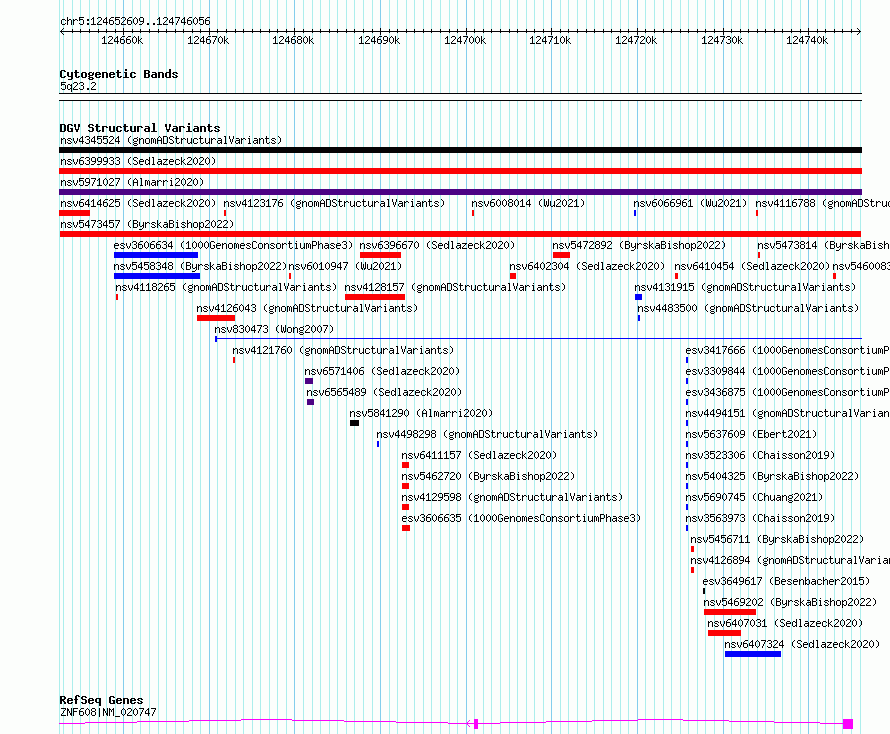Click the nsv4126894 variant label

pyautogui.click(x=790, y=560)
